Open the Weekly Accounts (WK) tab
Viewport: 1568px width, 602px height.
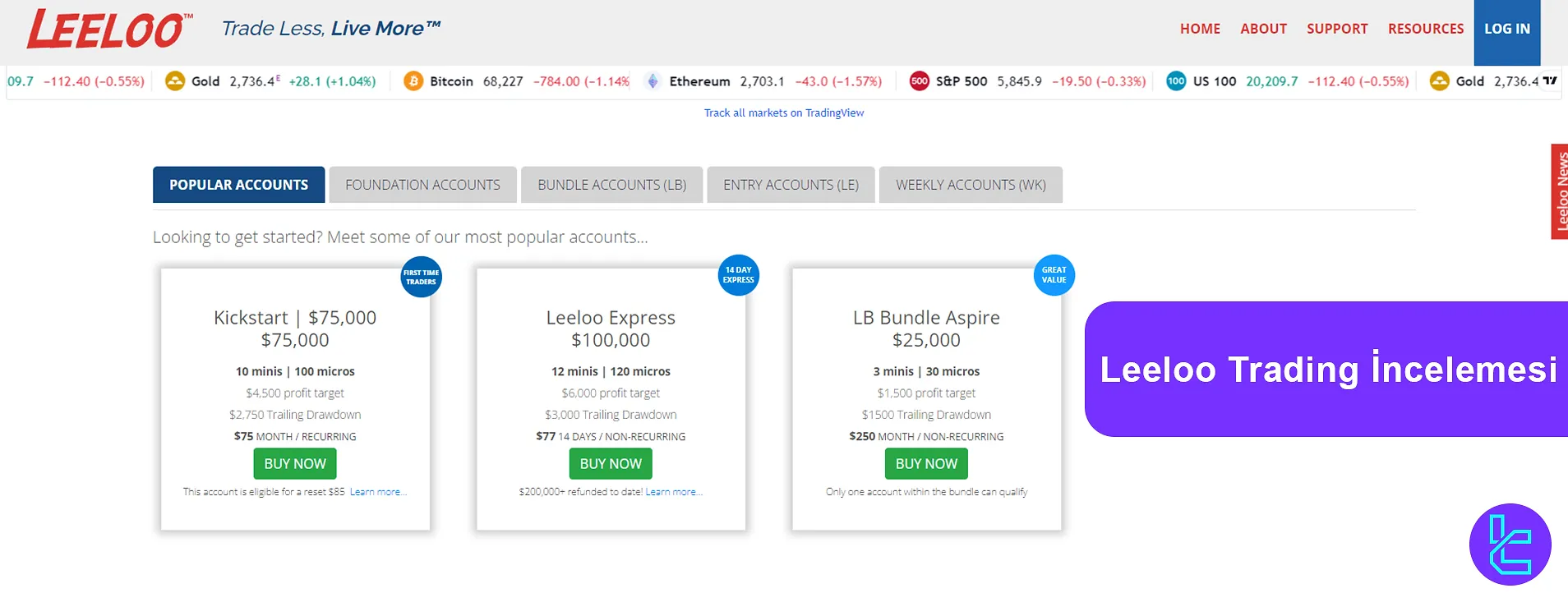[971, 185]
